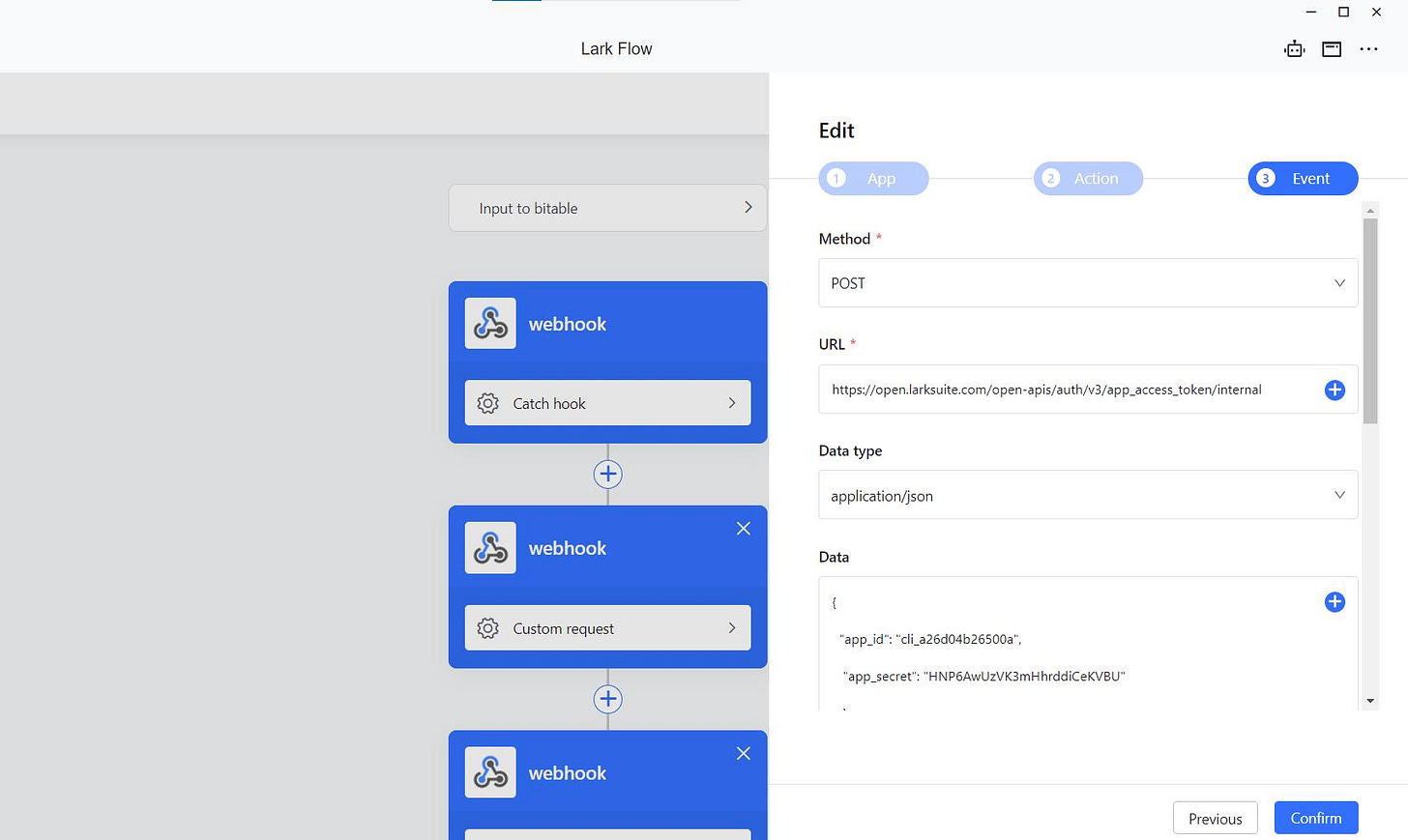This screenshot has height=840, width=1408.
Task: Minimize the Lark Flow window
Action: [1310, 12]
